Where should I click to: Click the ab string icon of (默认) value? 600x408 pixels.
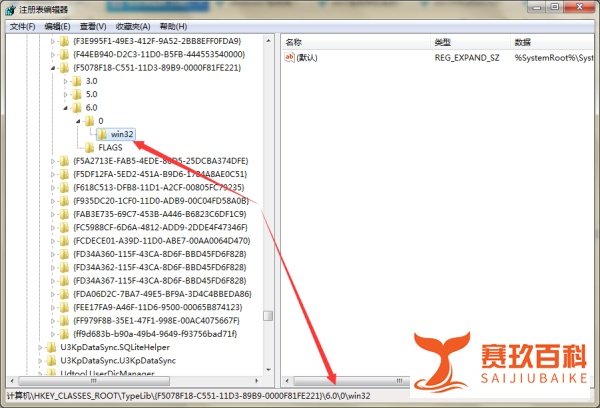tap(289, 57)
